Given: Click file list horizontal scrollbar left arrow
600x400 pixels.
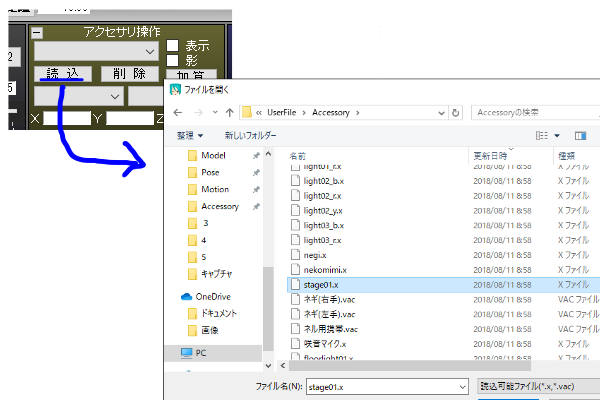Looking at the screenshot, I should pos(283,366).
